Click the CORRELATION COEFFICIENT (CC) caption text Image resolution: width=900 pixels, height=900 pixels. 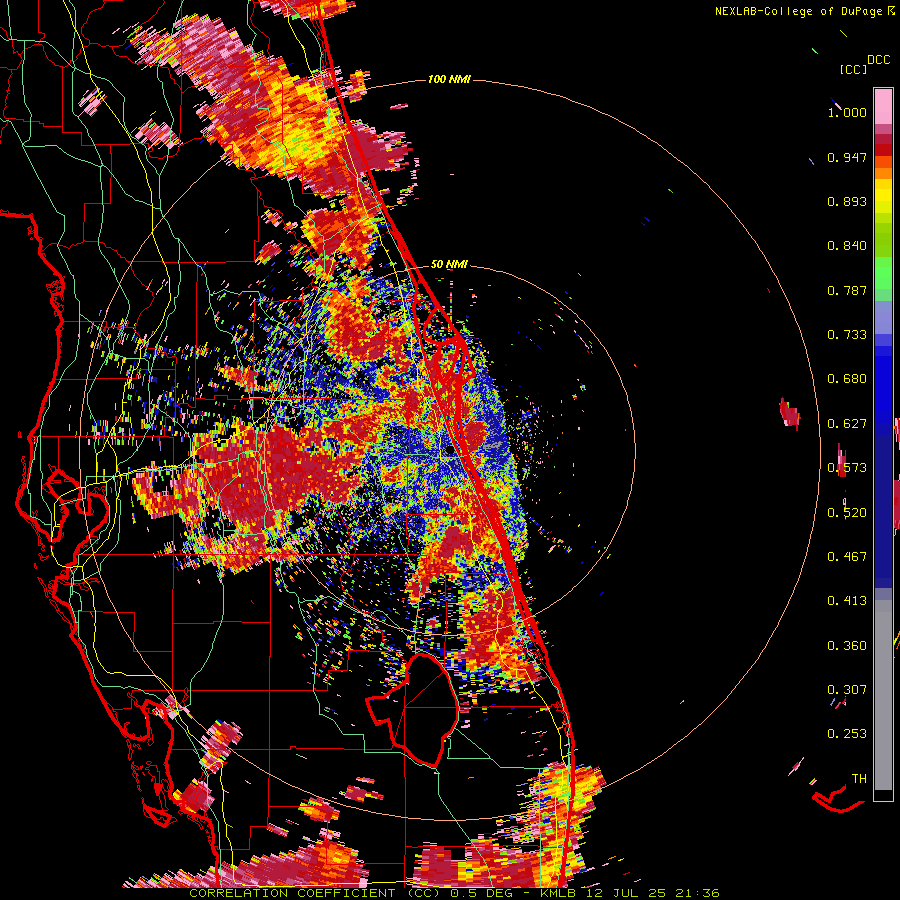[315, 893]
